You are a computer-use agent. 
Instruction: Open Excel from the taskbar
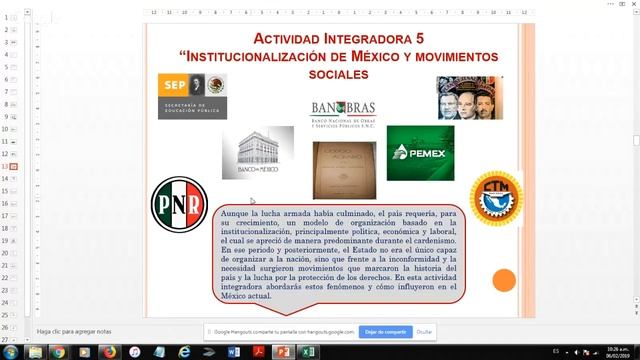point(308,352)
